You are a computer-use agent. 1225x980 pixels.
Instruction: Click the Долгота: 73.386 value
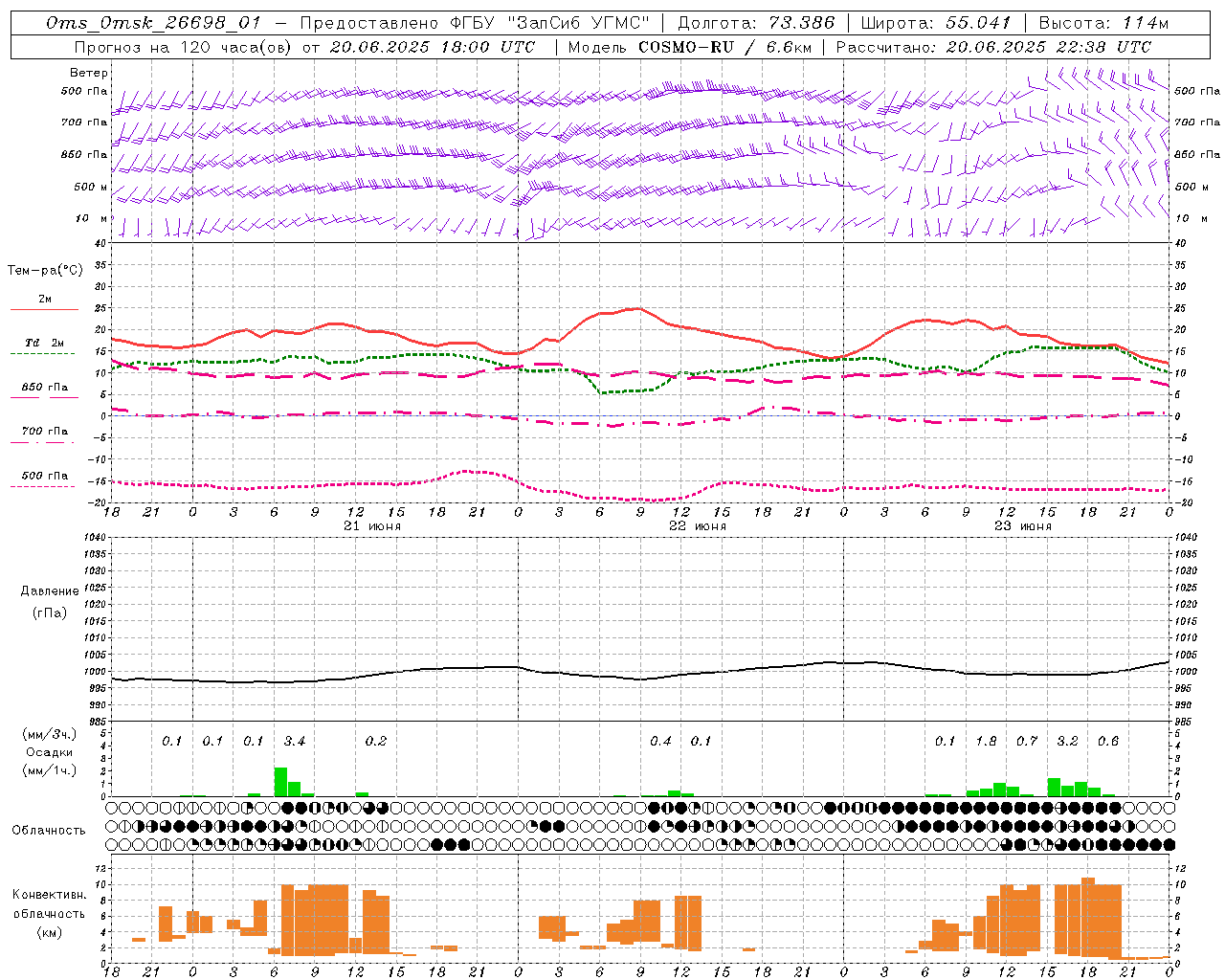click(x=756, y=23)
